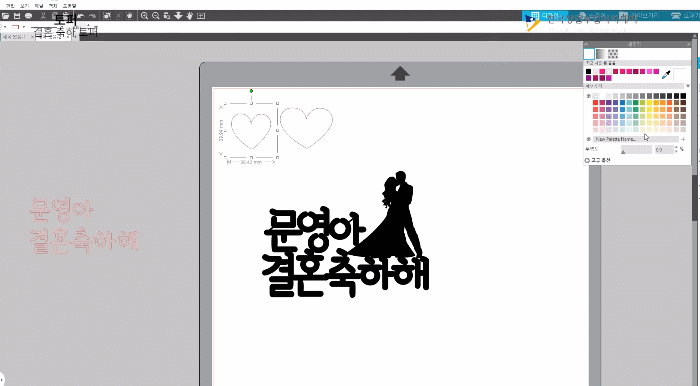Select the black swatch in the grayscale row
Screen dimensions: 700x386
click(x=683, y=96)
